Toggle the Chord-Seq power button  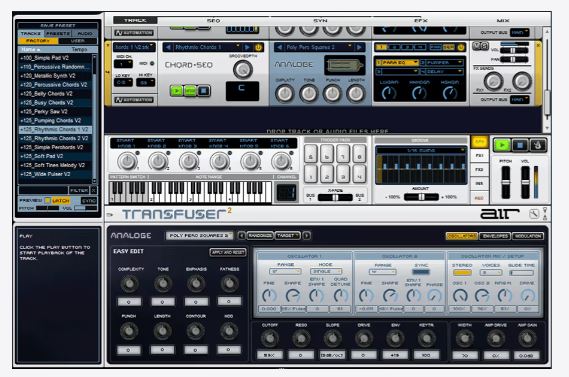(x=258, y=47)
